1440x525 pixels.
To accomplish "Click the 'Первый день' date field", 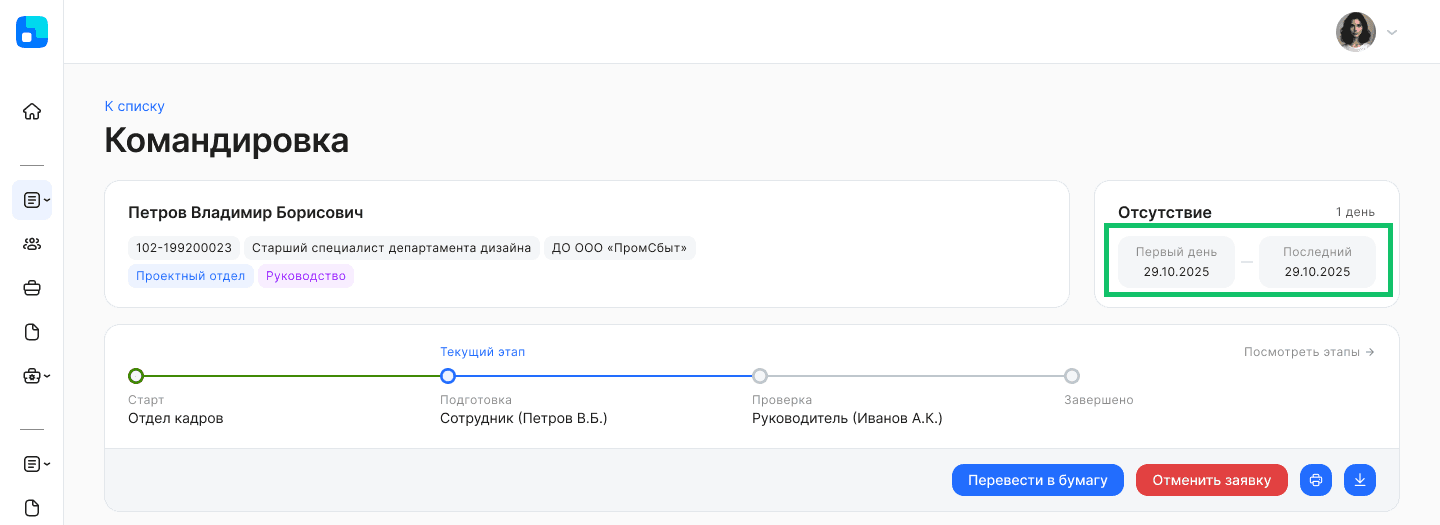I will tap(1176, 262).
